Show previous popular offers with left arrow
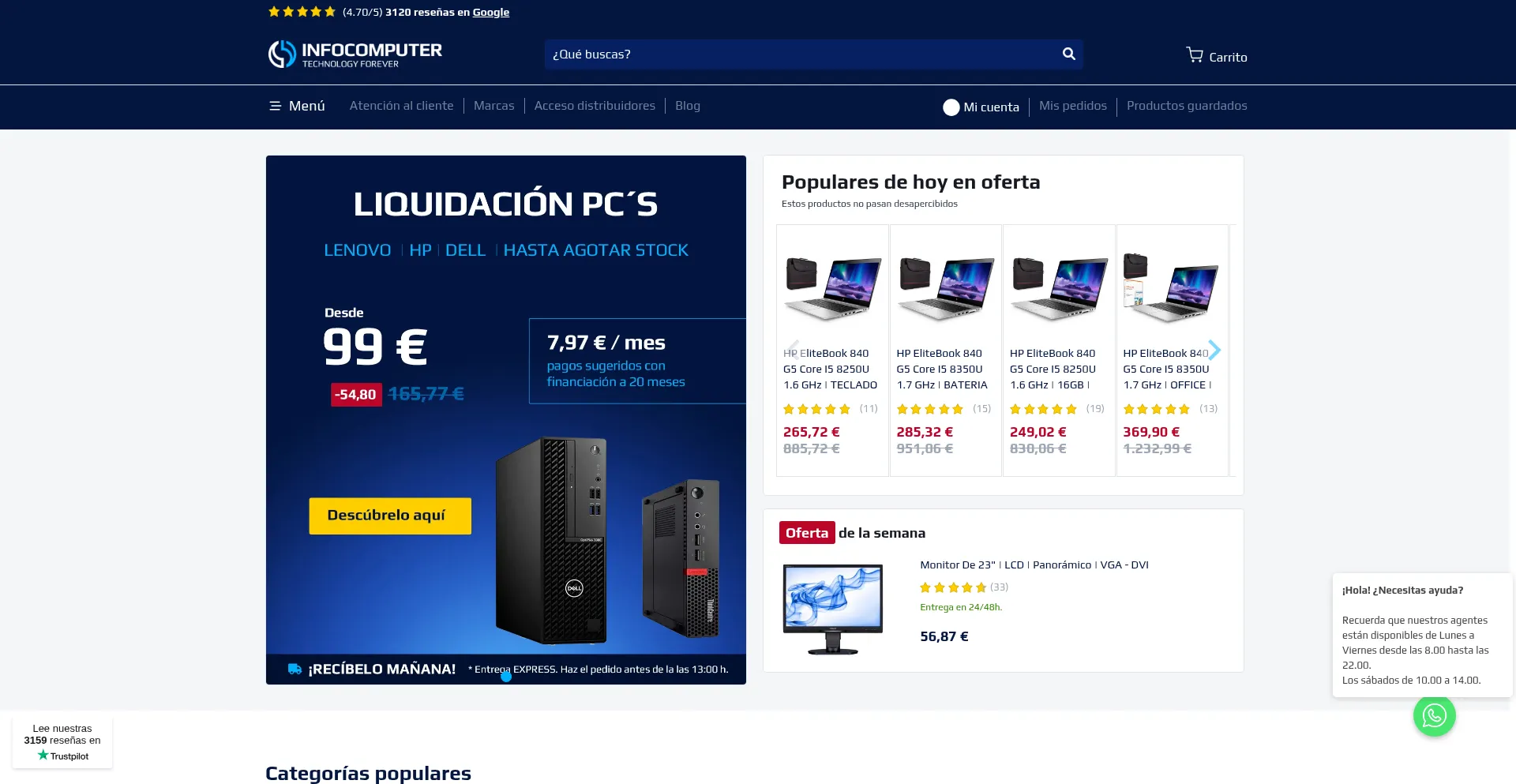 793,350
